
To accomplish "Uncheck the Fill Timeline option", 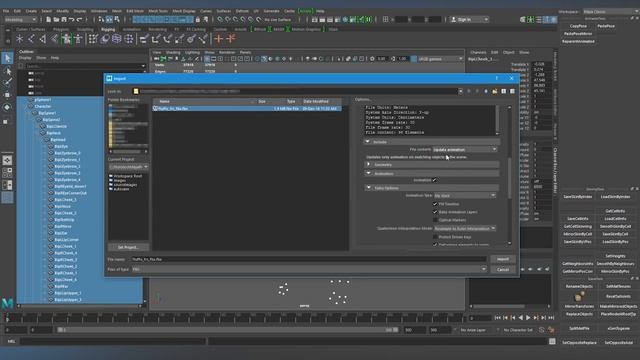I will [435, 204].
